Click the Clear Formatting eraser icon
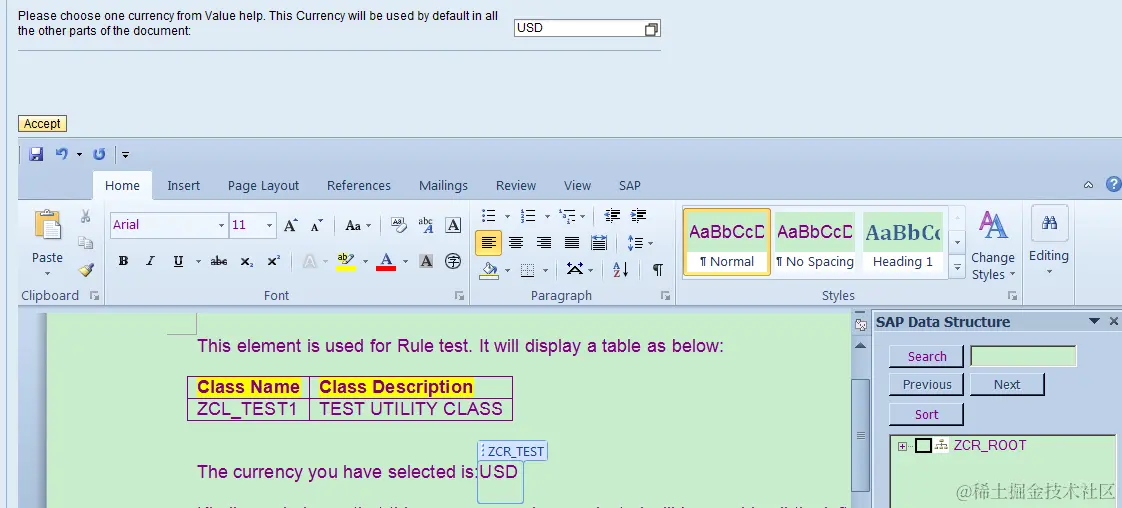Screen dimensions: 1122x508 (399, 225)
